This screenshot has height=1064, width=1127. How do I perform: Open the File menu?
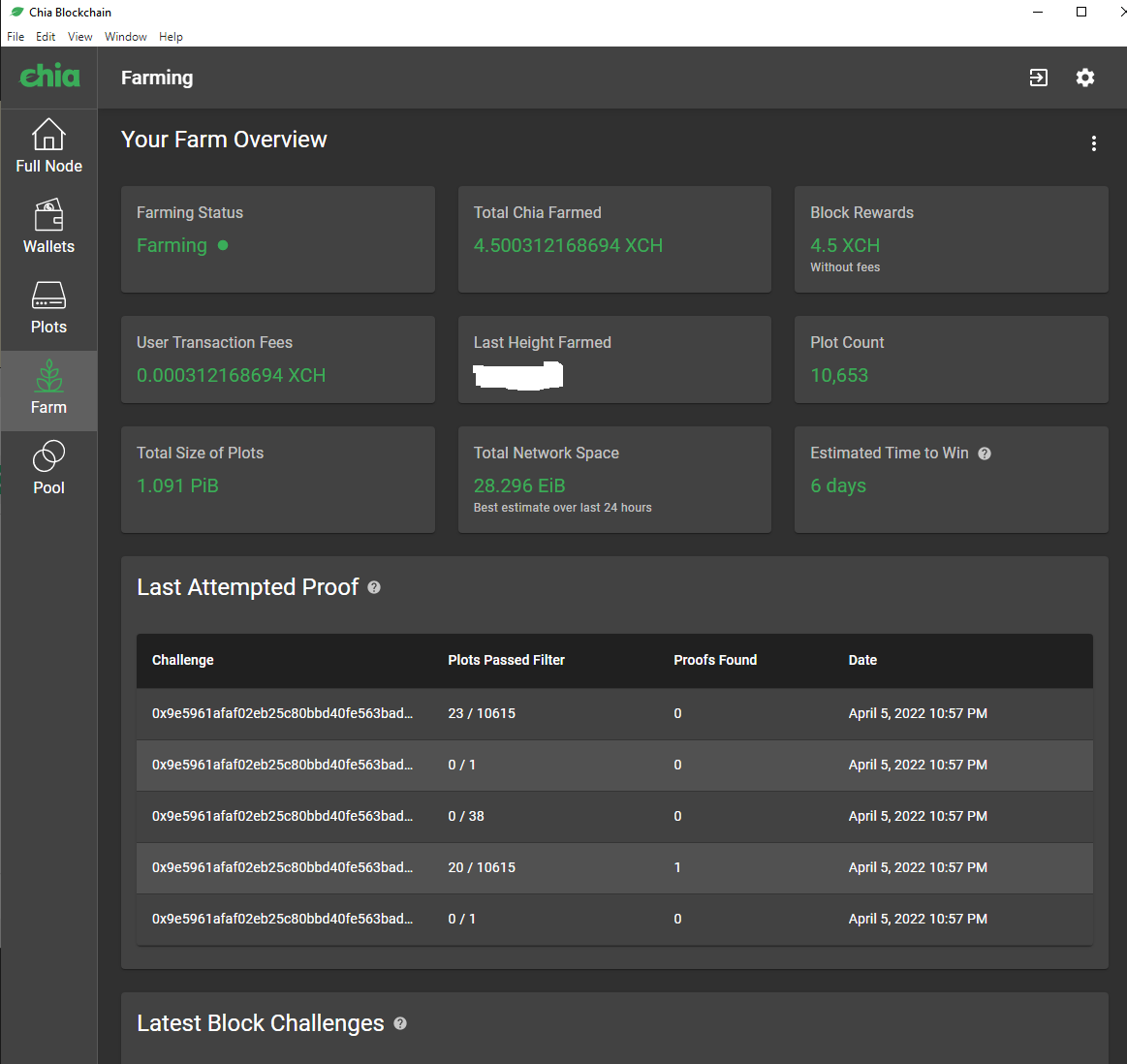tap(16, 37)
